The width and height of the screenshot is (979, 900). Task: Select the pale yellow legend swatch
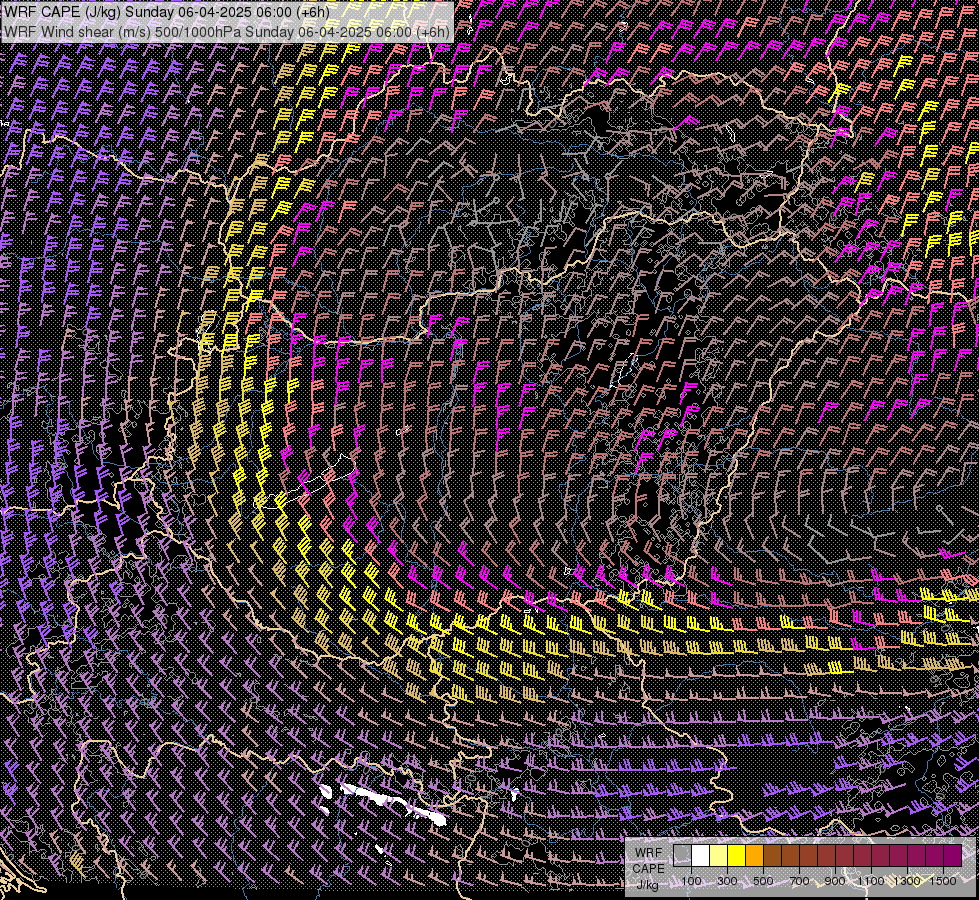point(719,855)
